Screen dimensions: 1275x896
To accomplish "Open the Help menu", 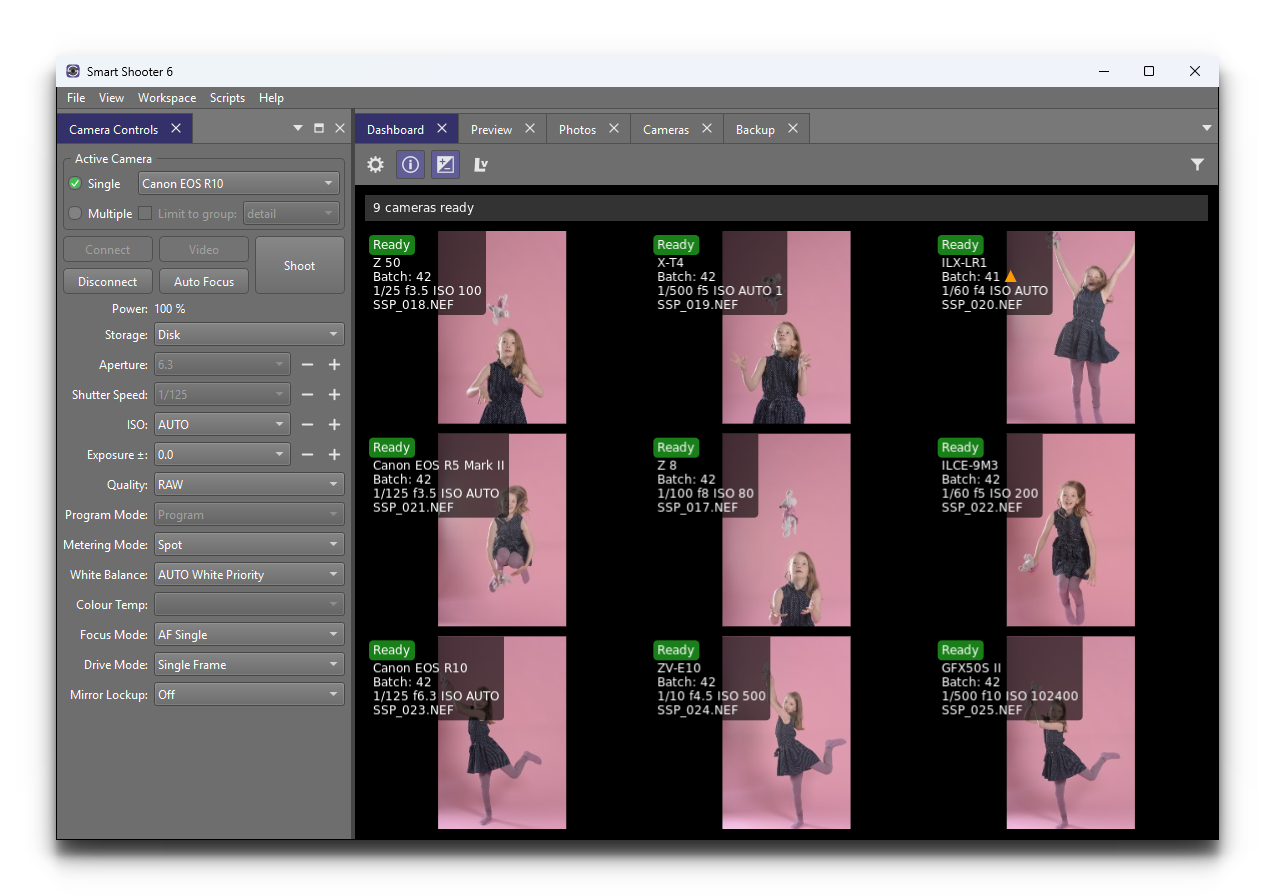I will 271,98.
